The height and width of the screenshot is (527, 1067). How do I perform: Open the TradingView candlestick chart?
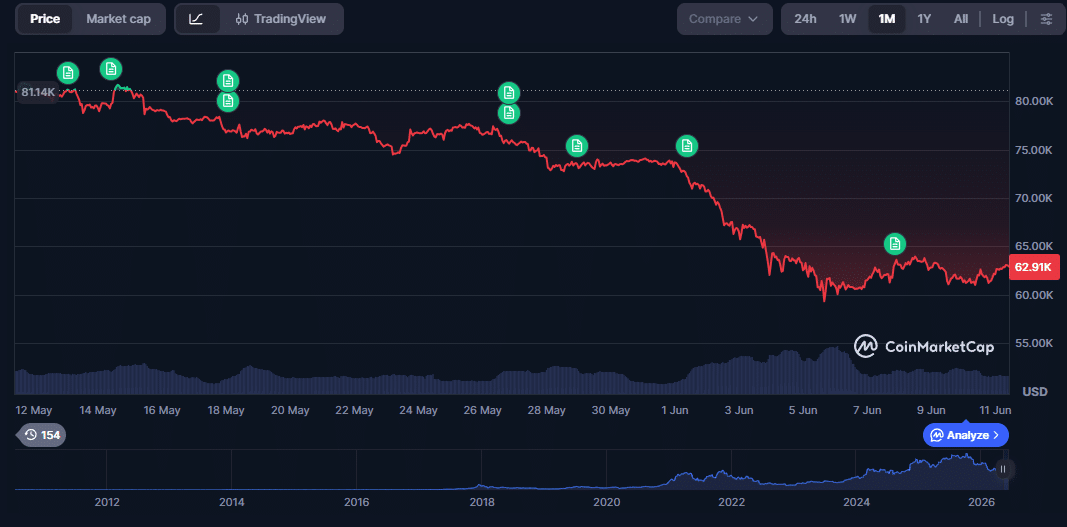281,19
